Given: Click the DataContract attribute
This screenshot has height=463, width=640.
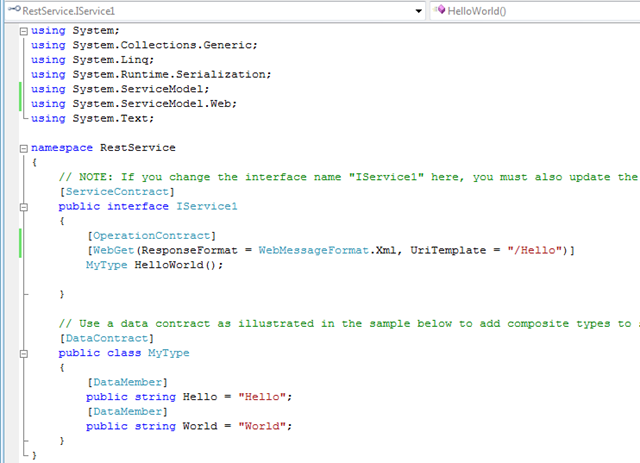Looking at the screenshot, I should tap(107, 338).
